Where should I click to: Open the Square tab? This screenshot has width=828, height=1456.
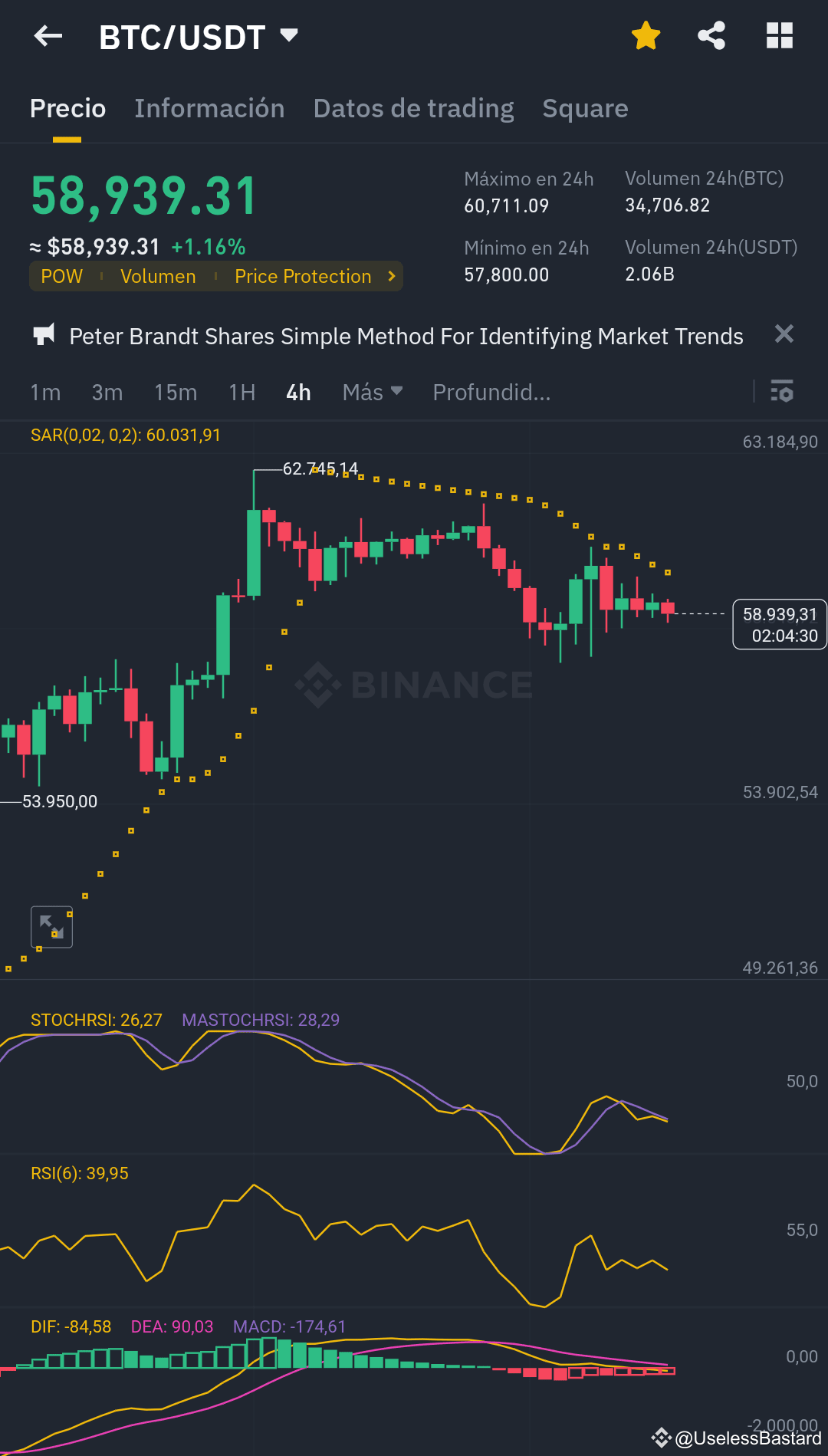click(x=585, y=108)
